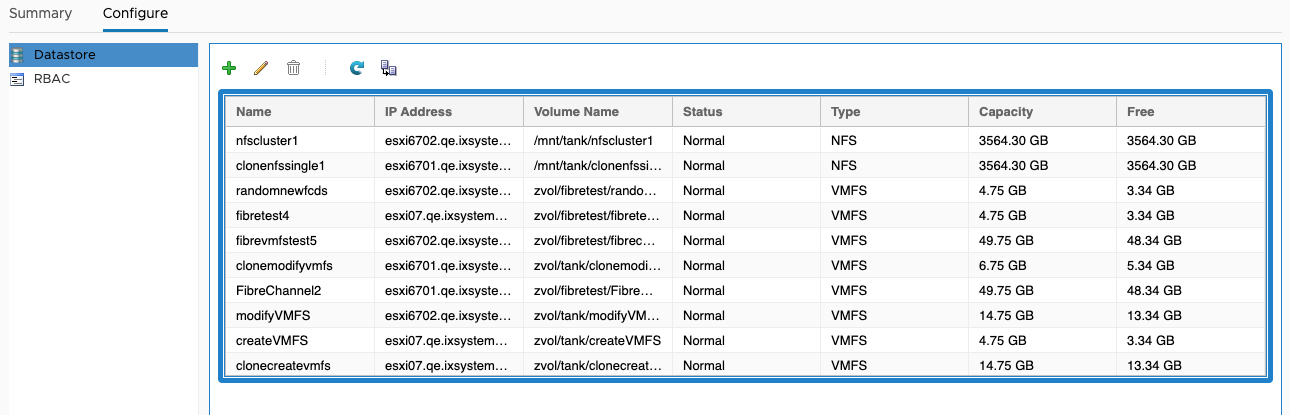Click the Free column header
1290x415 pixels.
click(1141, 112)
